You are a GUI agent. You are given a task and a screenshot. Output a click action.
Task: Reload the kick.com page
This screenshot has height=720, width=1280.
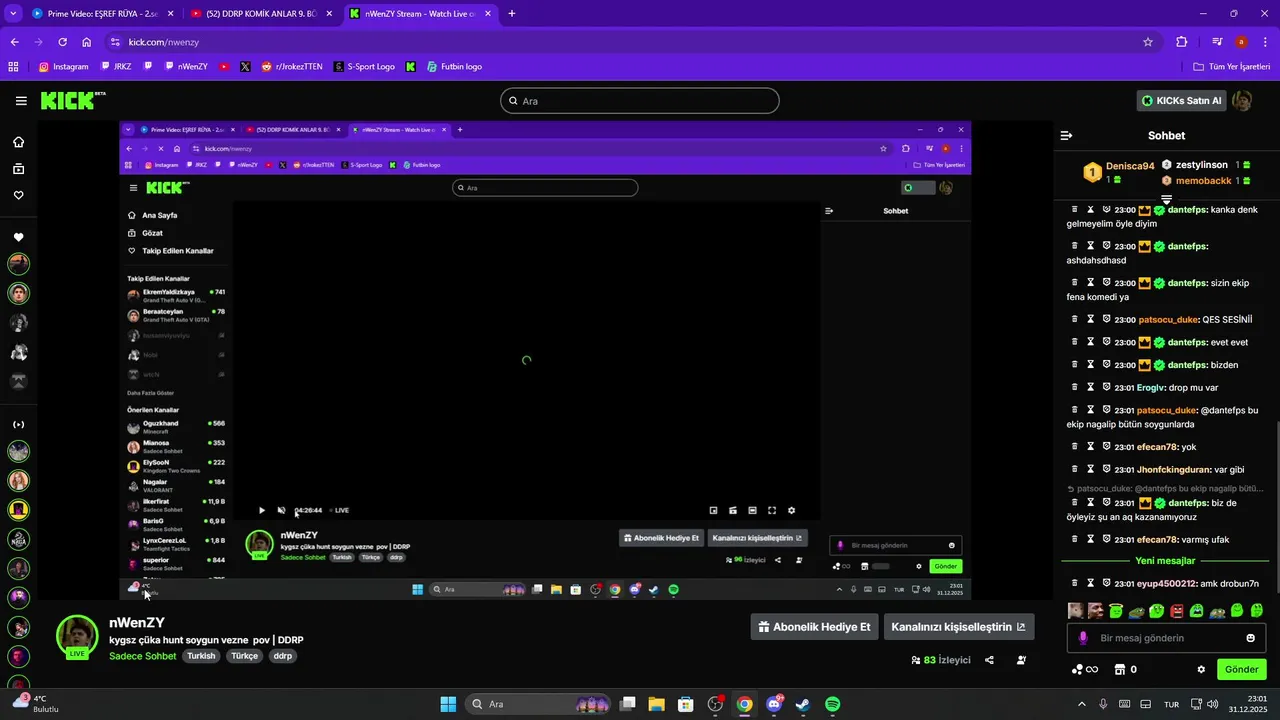point(62,42)
